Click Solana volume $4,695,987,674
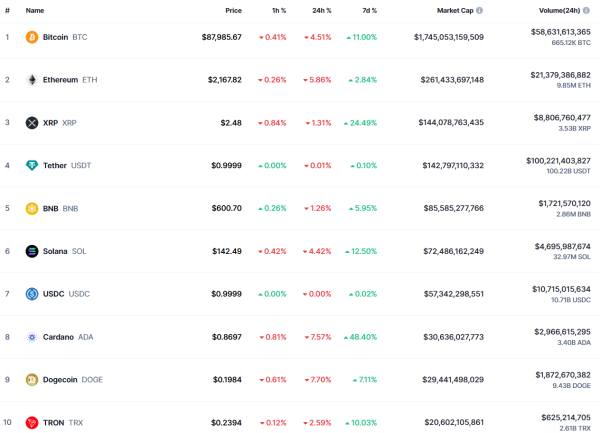The image size is (600, 433). point(562,246)
